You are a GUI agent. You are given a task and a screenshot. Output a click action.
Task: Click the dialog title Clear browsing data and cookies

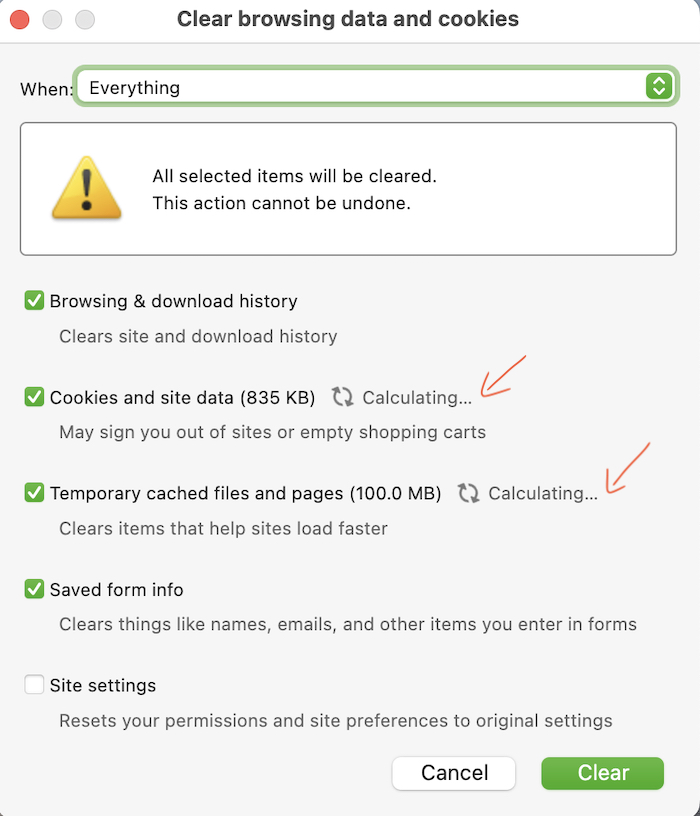348,19
